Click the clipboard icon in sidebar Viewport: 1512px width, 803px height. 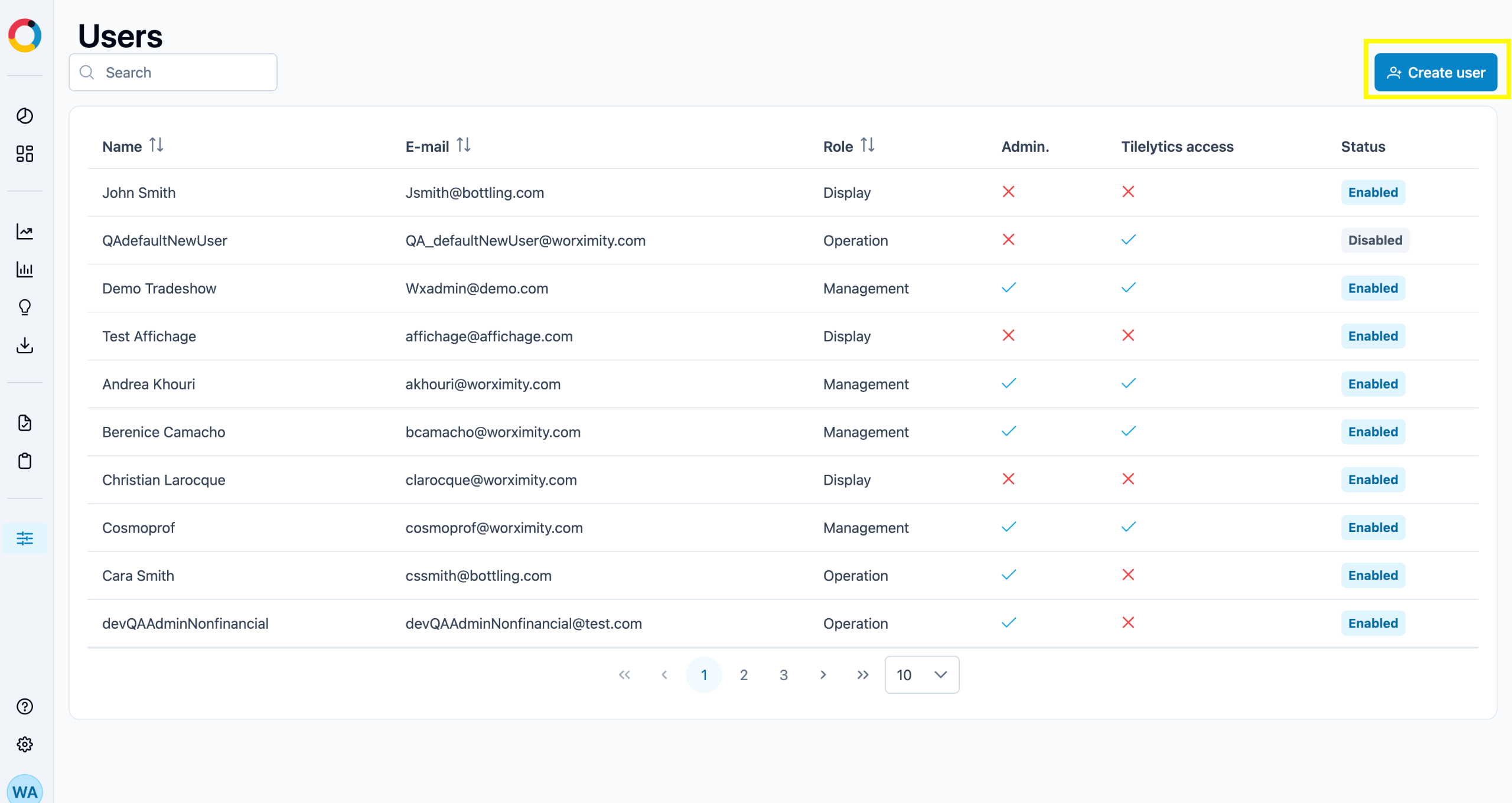point(24,461)
